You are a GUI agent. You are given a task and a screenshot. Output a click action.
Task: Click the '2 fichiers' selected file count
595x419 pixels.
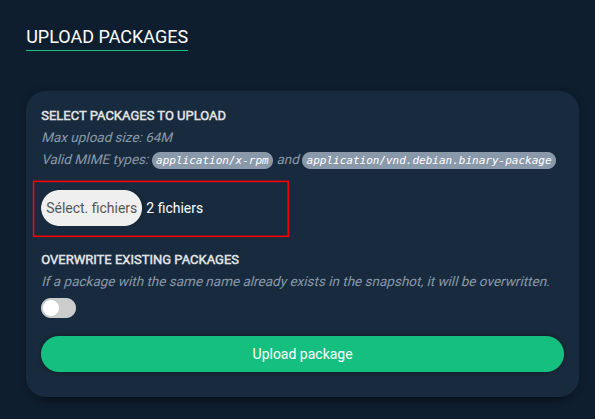(x=175, y=208)
